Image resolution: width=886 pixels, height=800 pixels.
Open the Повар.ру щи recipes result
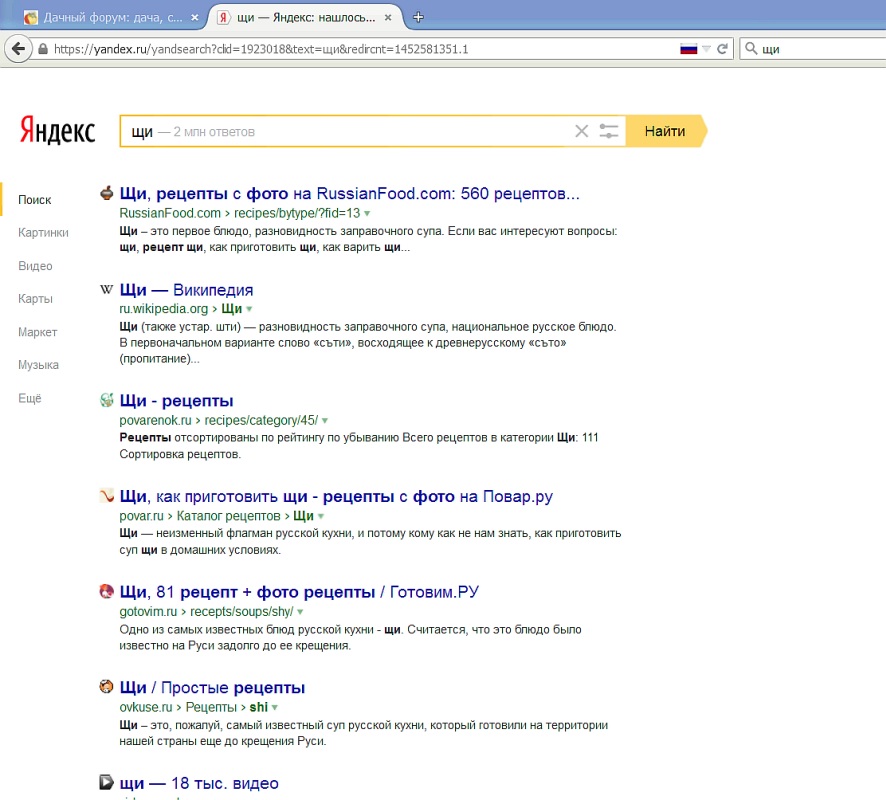336,497
